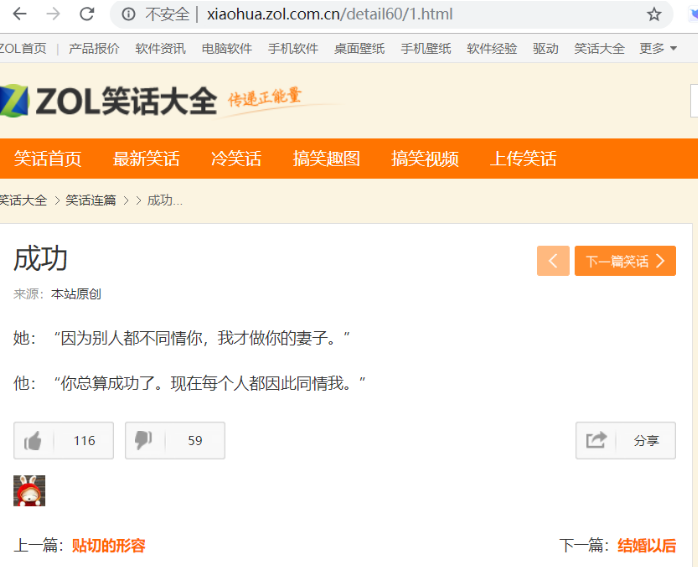The height and width of the screenshot is (567, 698).
Task: Click the thumbs-up like icon
Action: [x=33, y=441]
